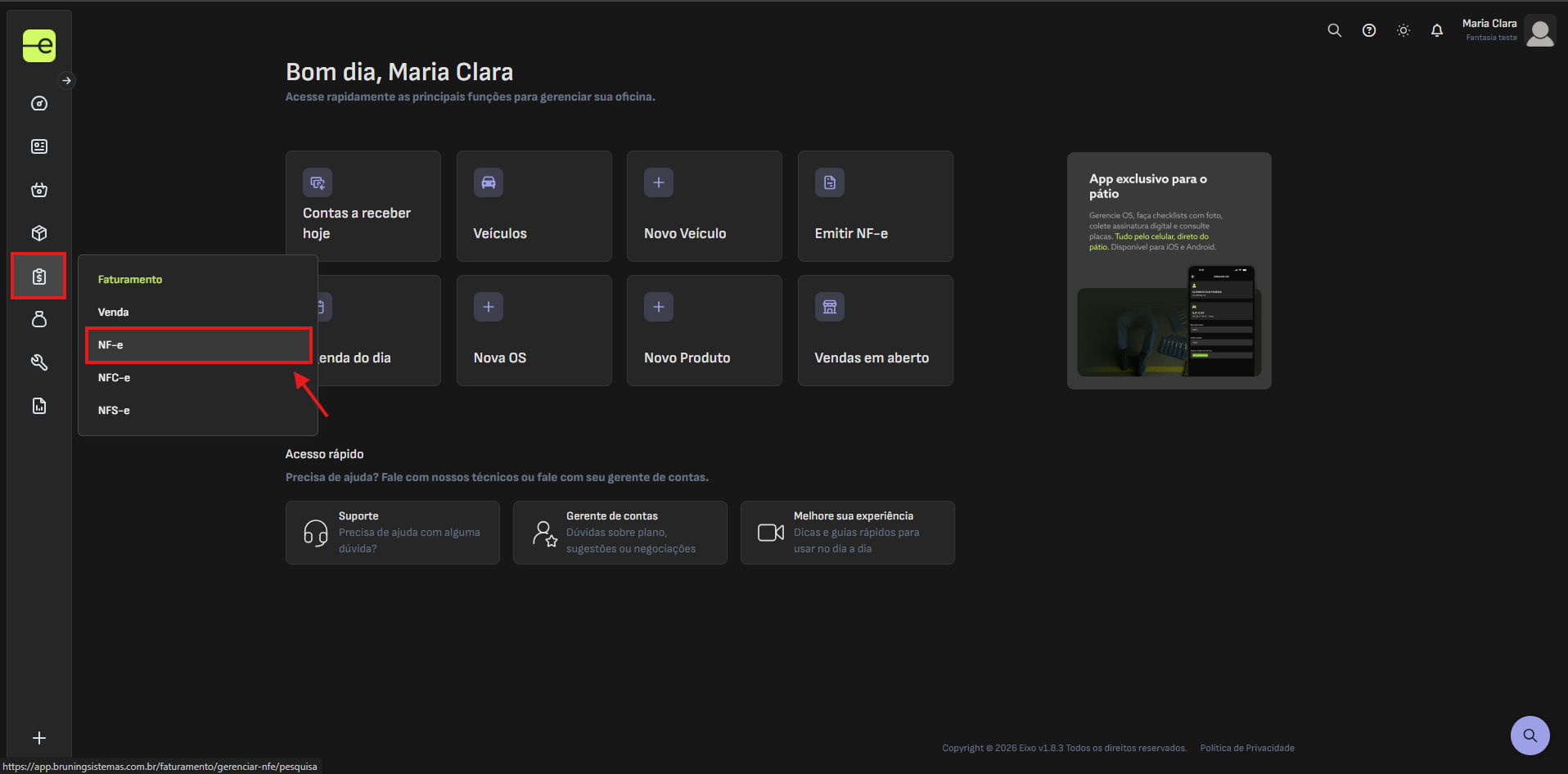Image resolution: width=1568 pixels, height=774 pixels.
Task: Click the App exclusivo para o pátio banner
Action: 1169,270
